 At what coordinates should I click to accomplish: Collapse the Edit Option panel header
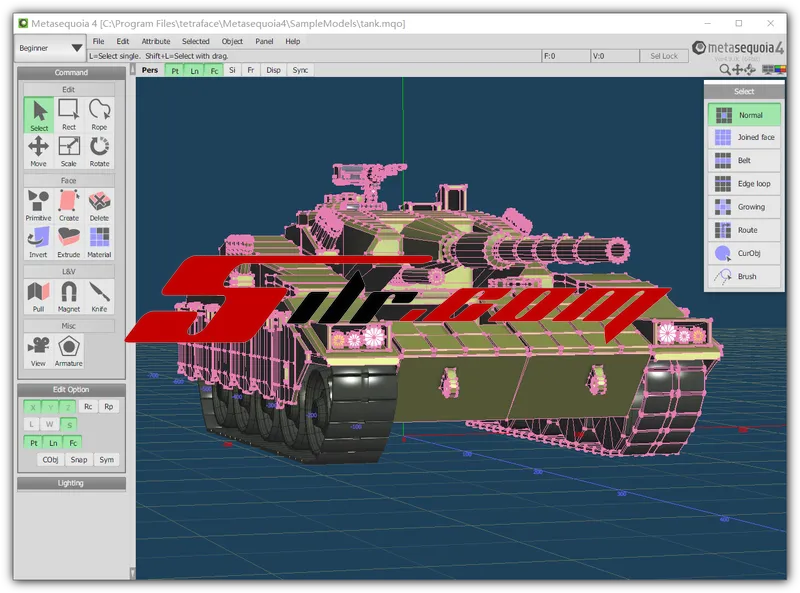(x=71, y=390)
